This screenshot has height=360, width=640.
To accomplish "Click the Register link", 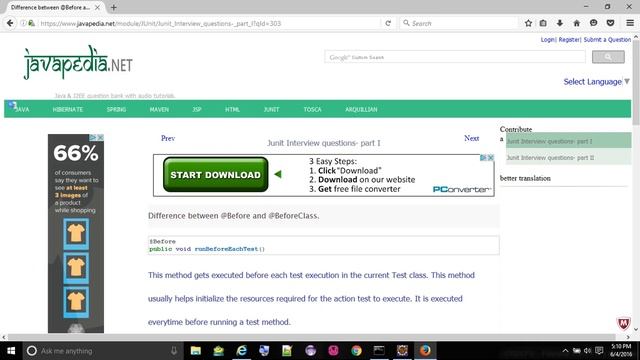I will pyautogui.click(x=569, y=40).
